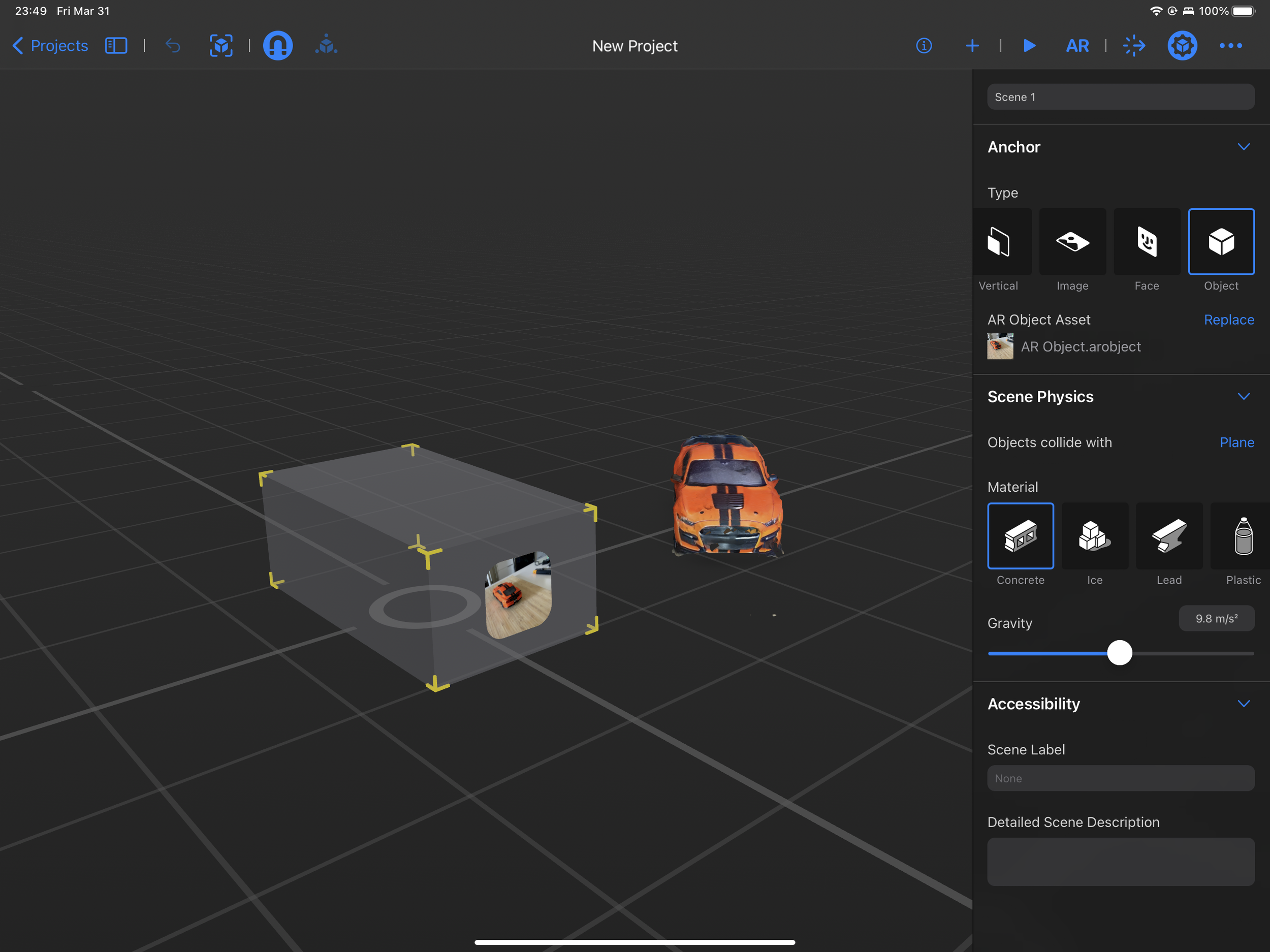Select the Image anchor type
This screenshot has width=1270, height=952.
coord(1072,242)
